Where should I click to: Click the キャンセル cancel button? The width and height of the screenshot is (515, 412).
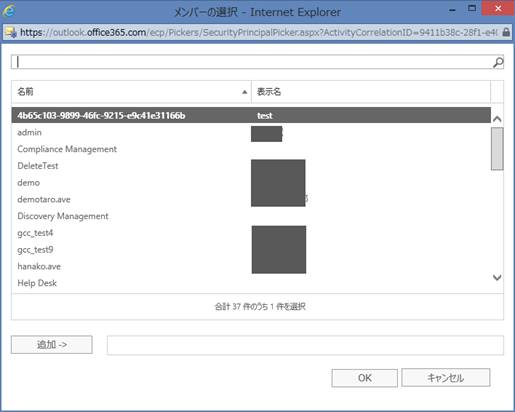(x=446, y=378)
